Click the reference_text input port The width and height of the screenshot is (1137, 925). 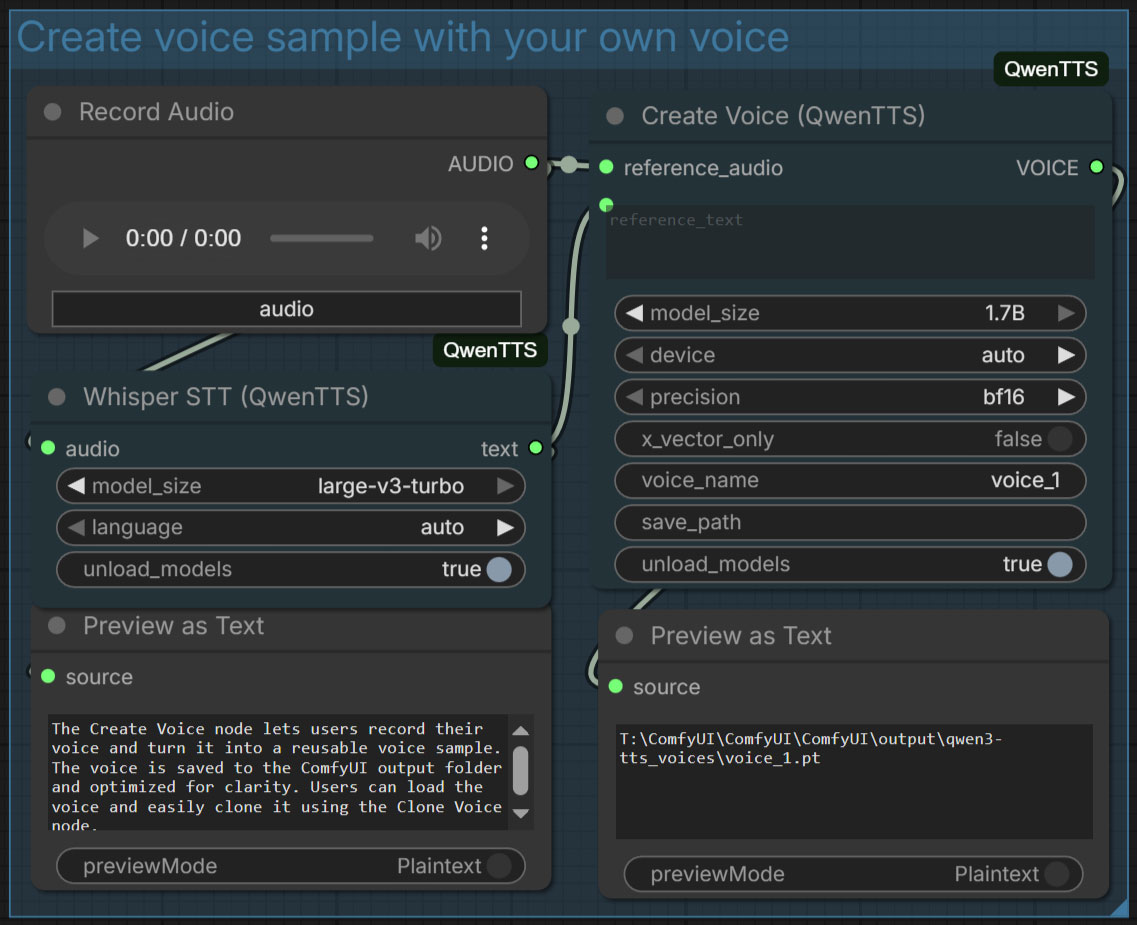[607, 204]
